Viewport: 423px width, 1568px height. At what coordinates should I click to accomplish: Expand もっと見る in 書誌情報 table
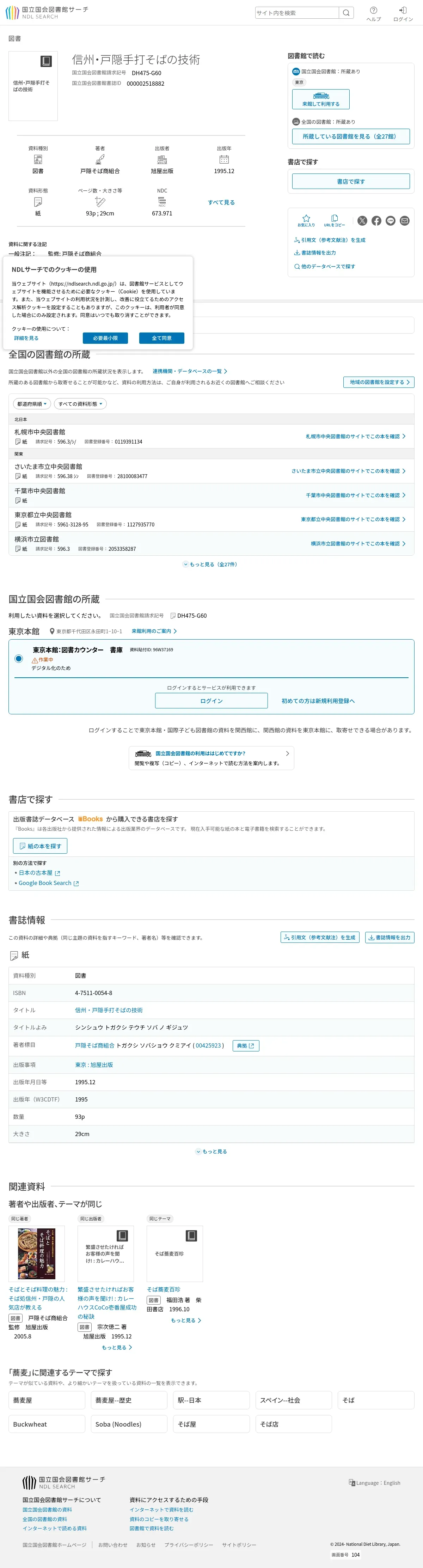point(211,1152)
